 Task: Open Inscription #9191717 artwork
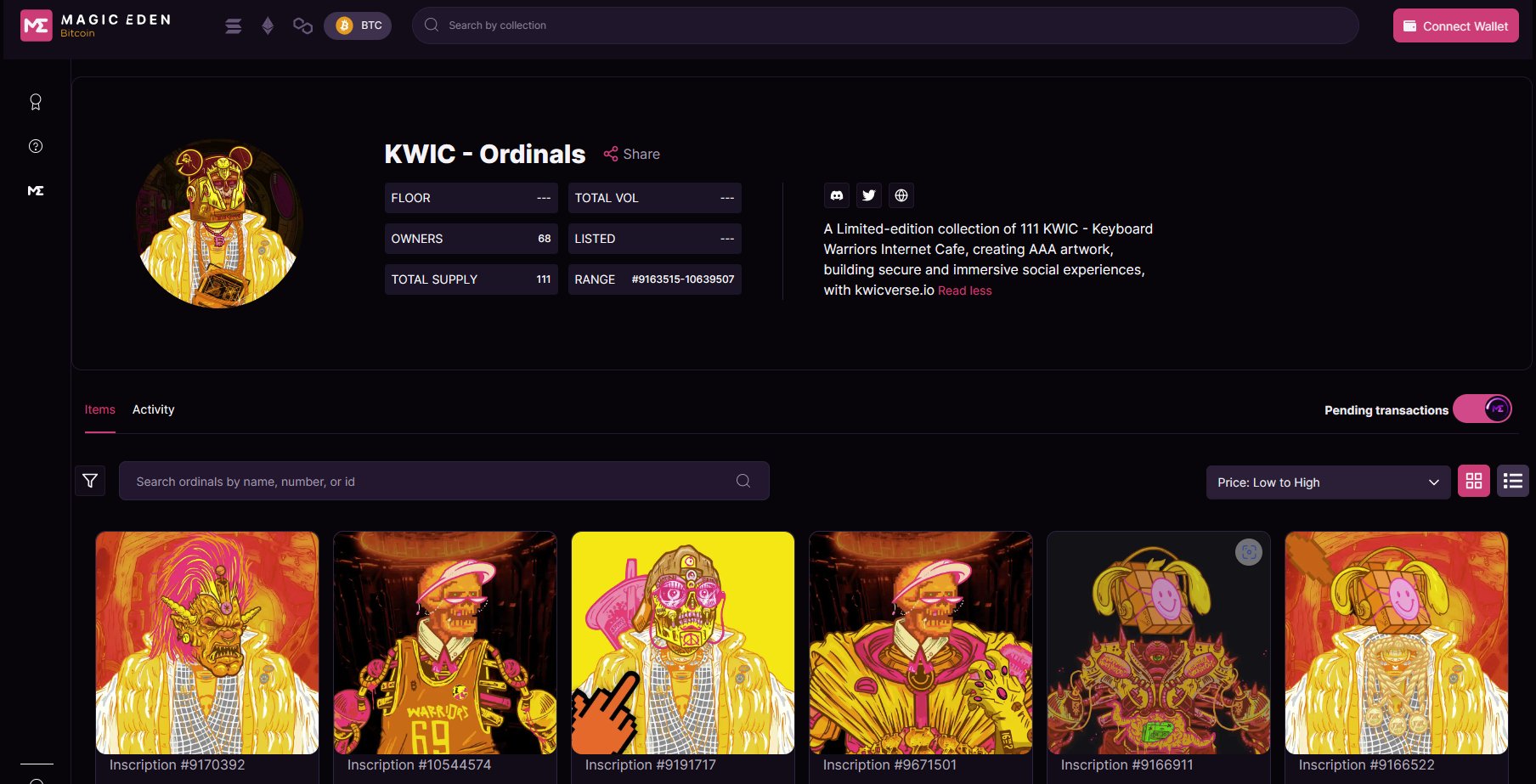pos(683,643)
